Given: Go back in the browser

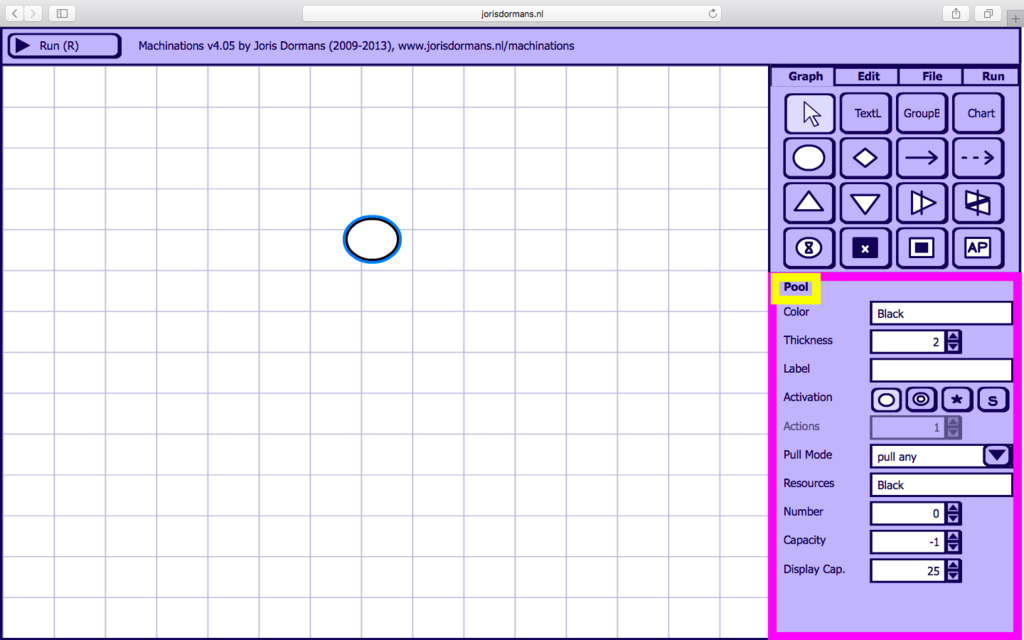Looking at the screenshot, I should click(x=14, y=13).
